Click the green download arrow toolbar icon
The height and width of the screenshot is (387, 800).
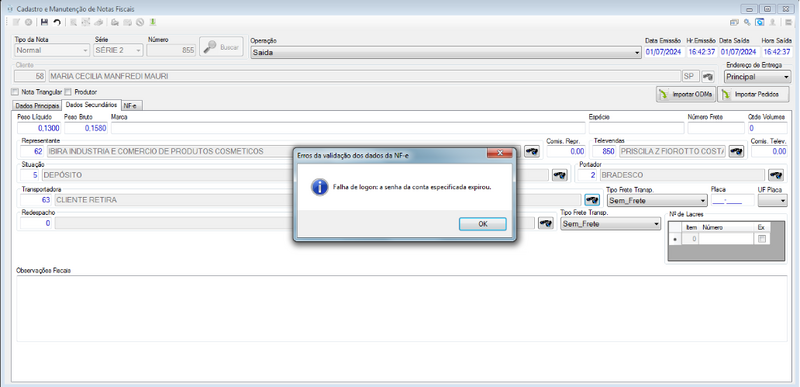coord(153,22)
